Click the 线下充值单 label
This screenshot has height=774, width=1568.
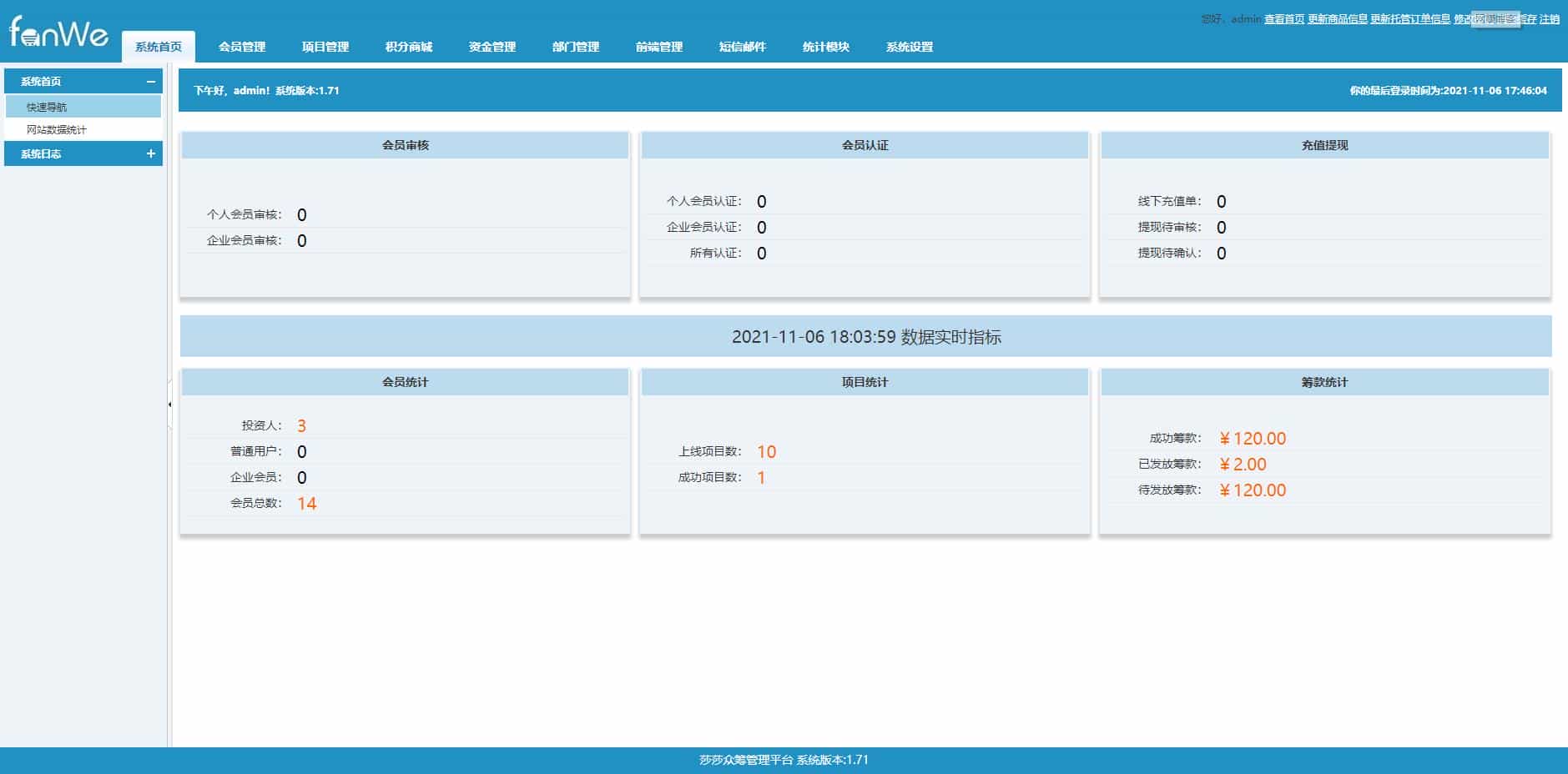click(1170, 202)
